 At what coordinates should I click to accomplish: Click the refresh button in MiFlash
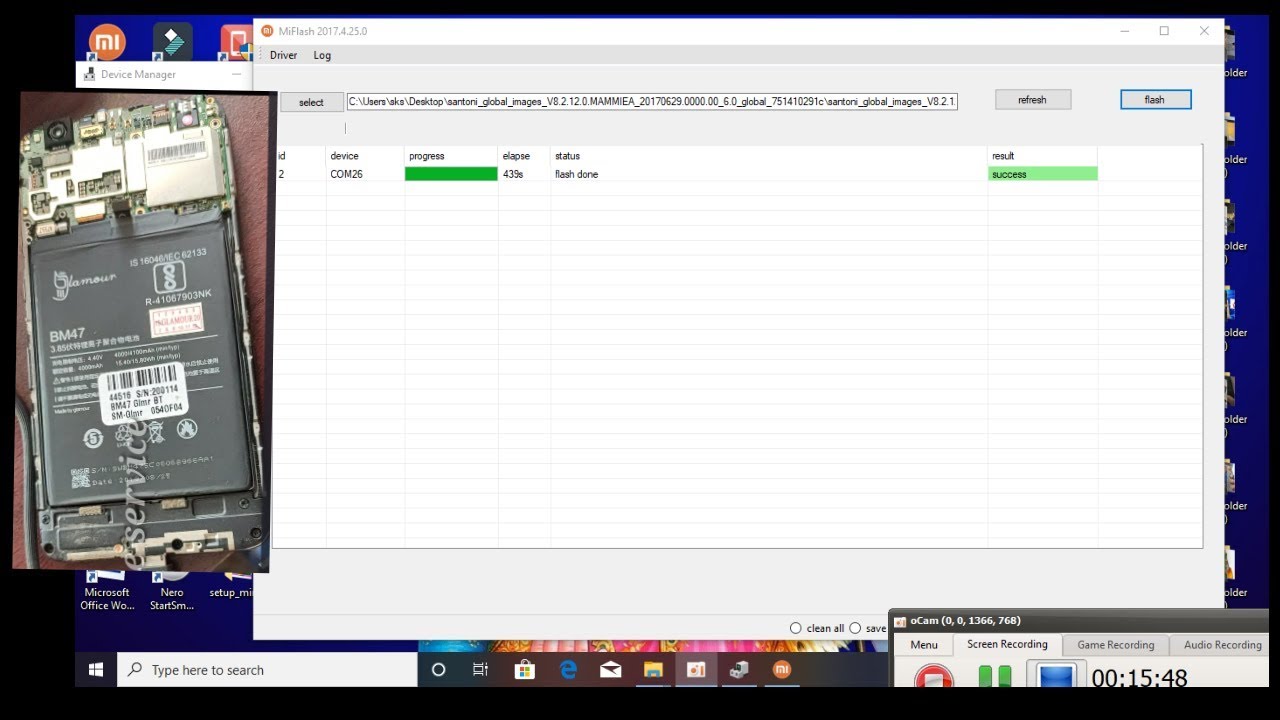point(1033,100)
